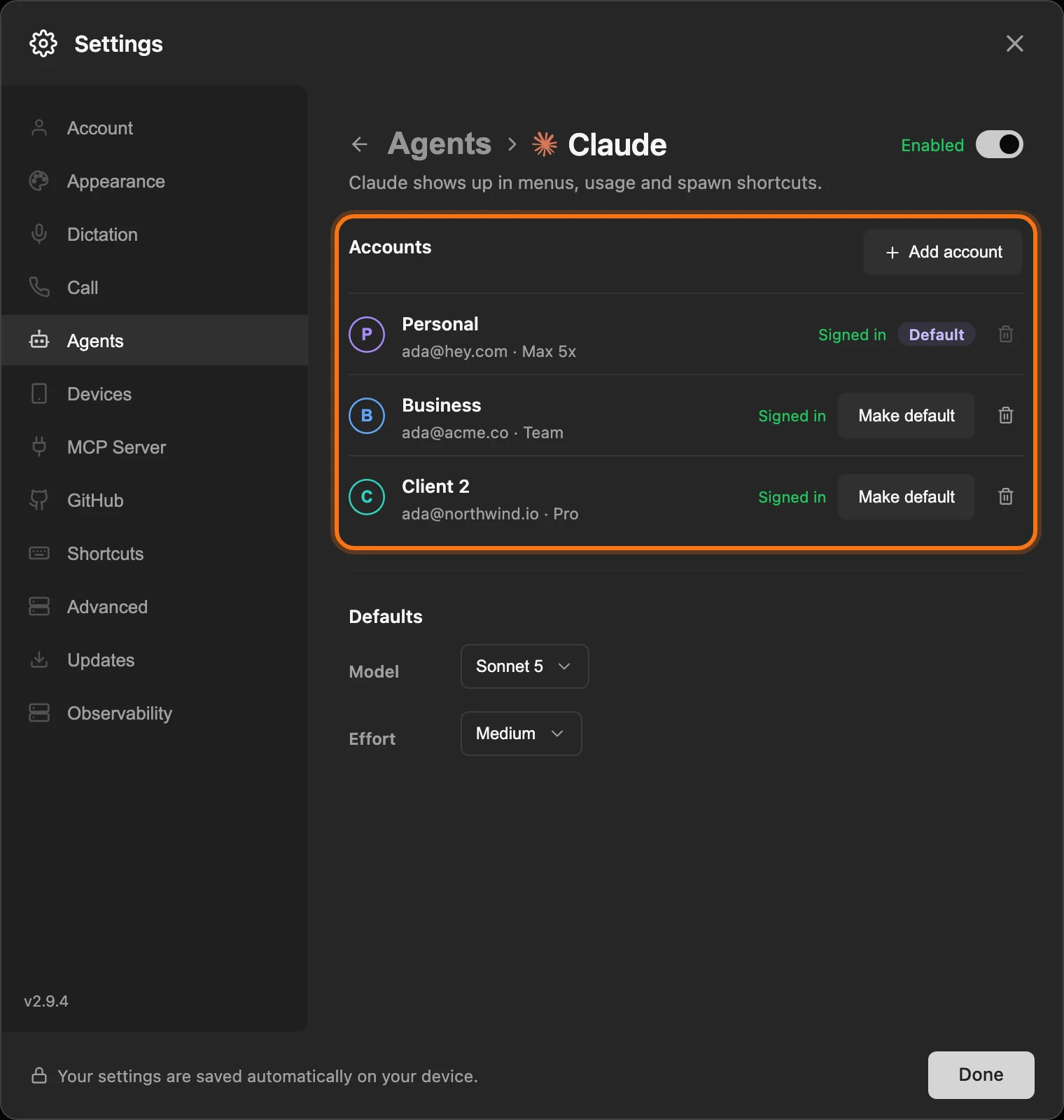Click the ada@hey.com · Max 5x text

489,351
